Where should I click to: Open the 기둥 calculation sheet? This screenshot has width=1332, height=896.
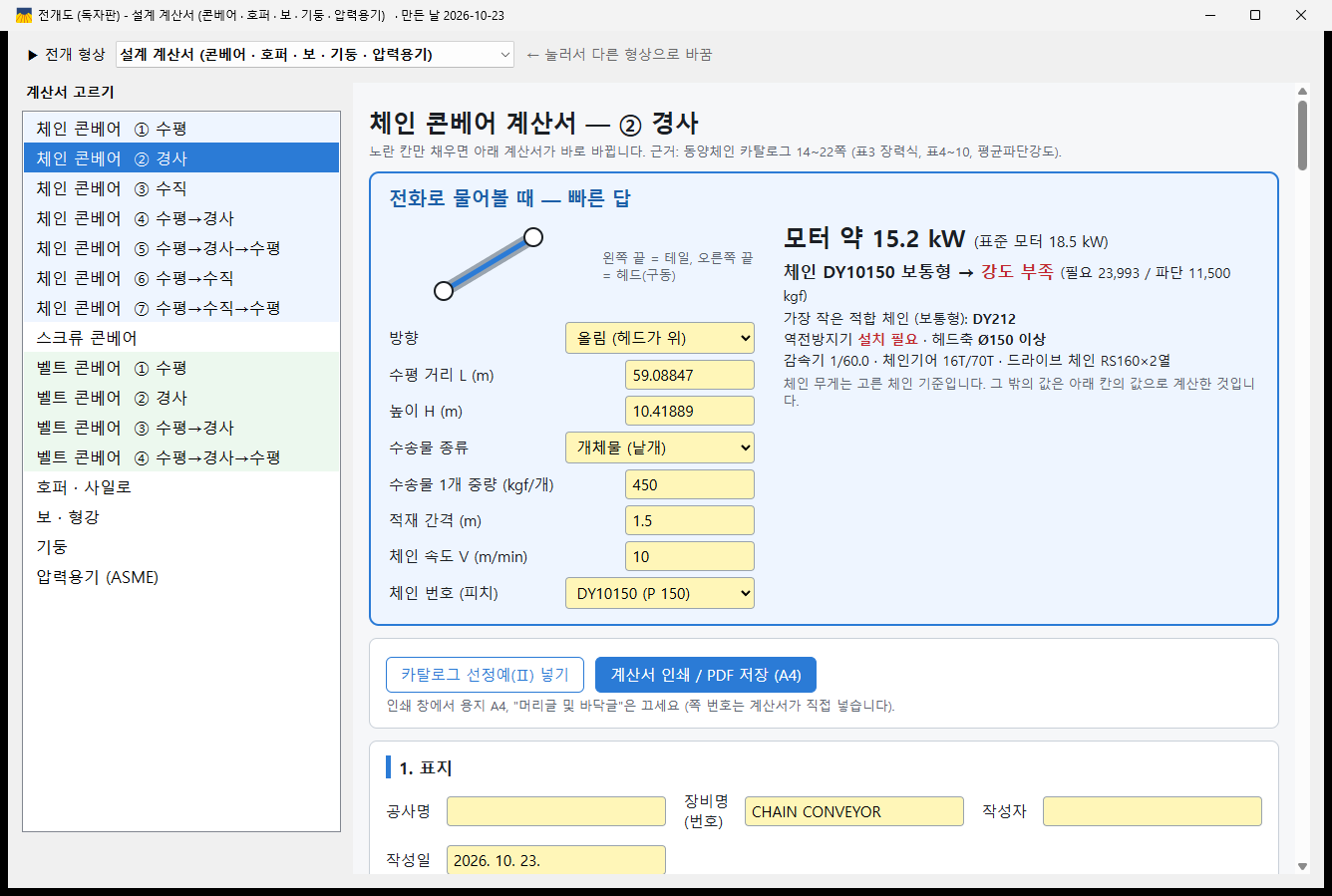[181, 547]
